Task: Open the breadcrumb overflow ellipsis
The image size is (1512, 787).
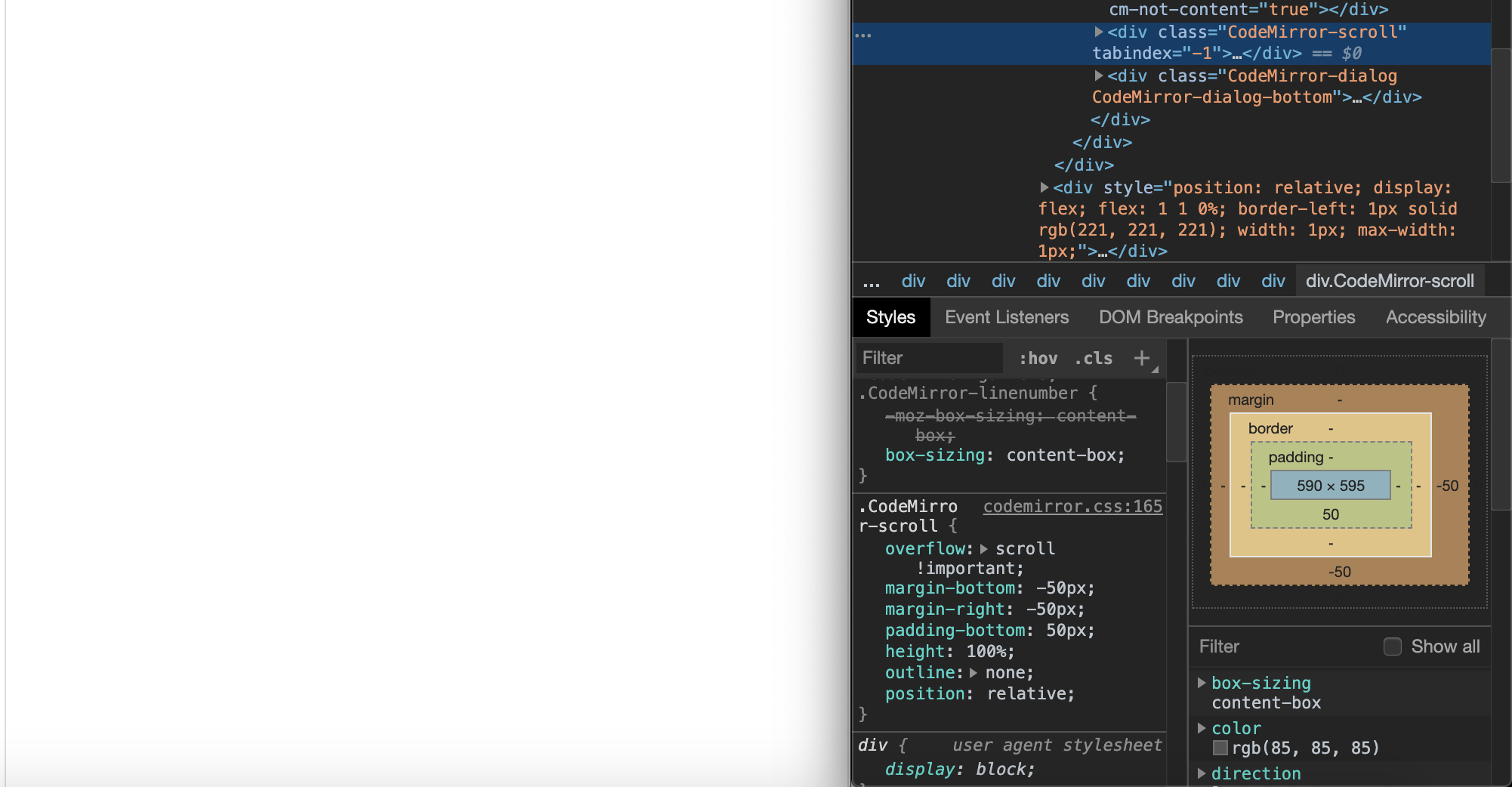Action: 871,281
